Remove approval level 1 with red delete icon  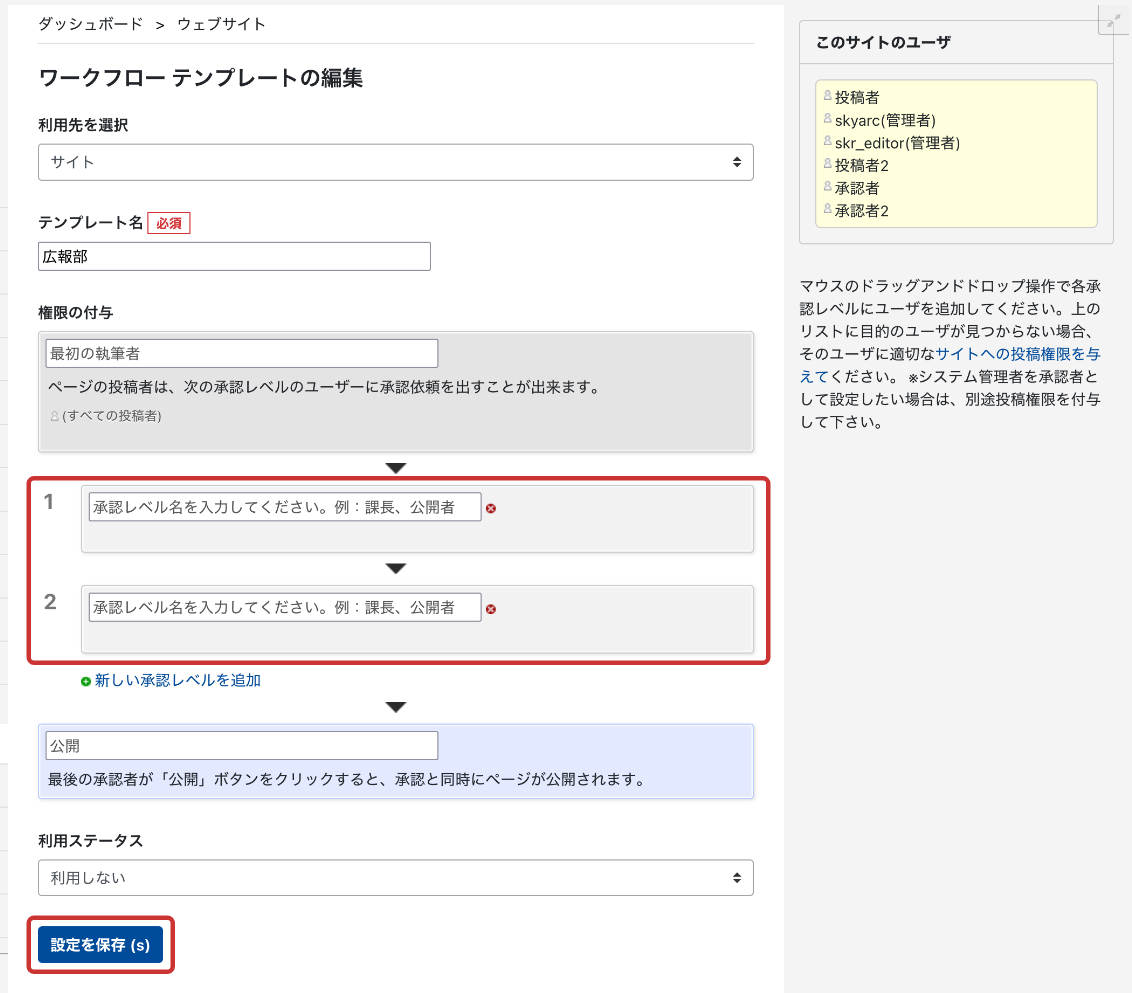[491, 508]
